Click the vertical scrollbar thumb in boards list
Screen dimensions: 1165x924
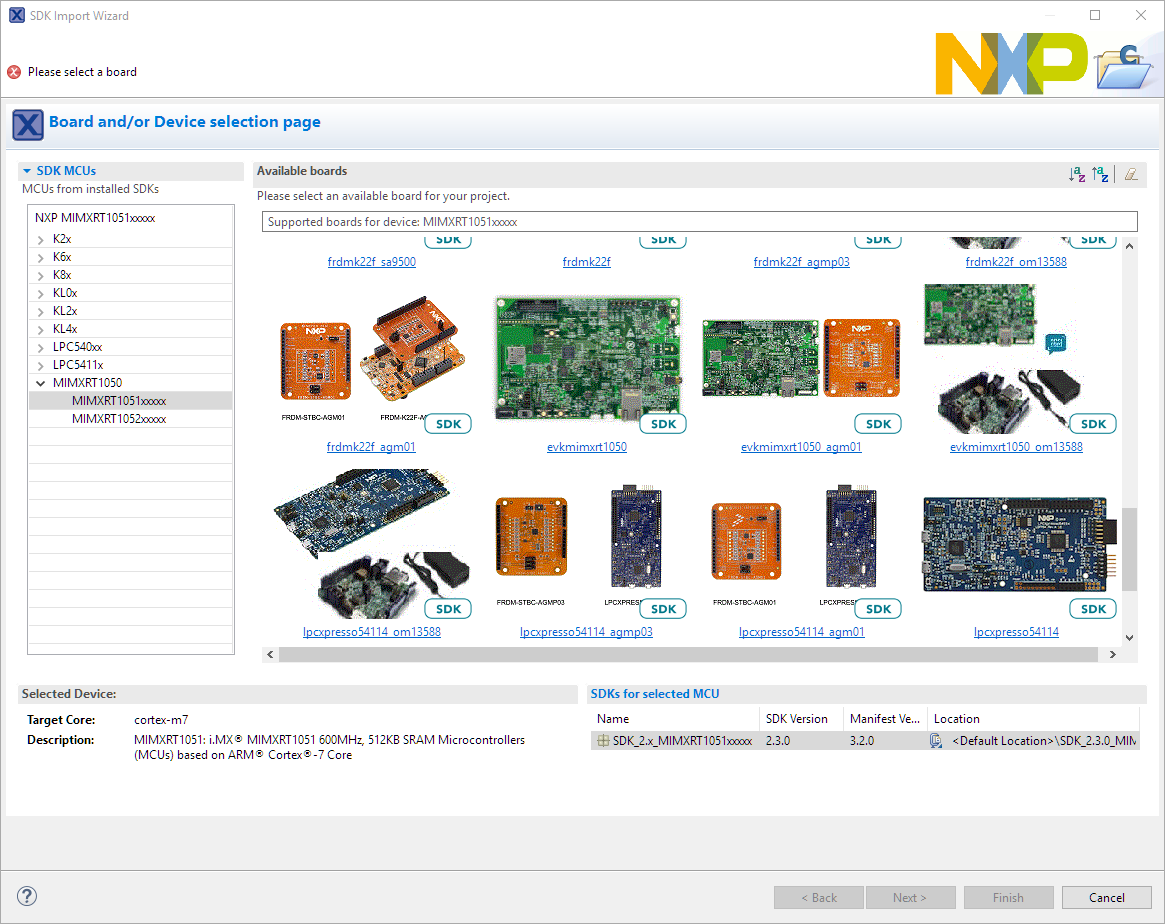[1129, 549]
